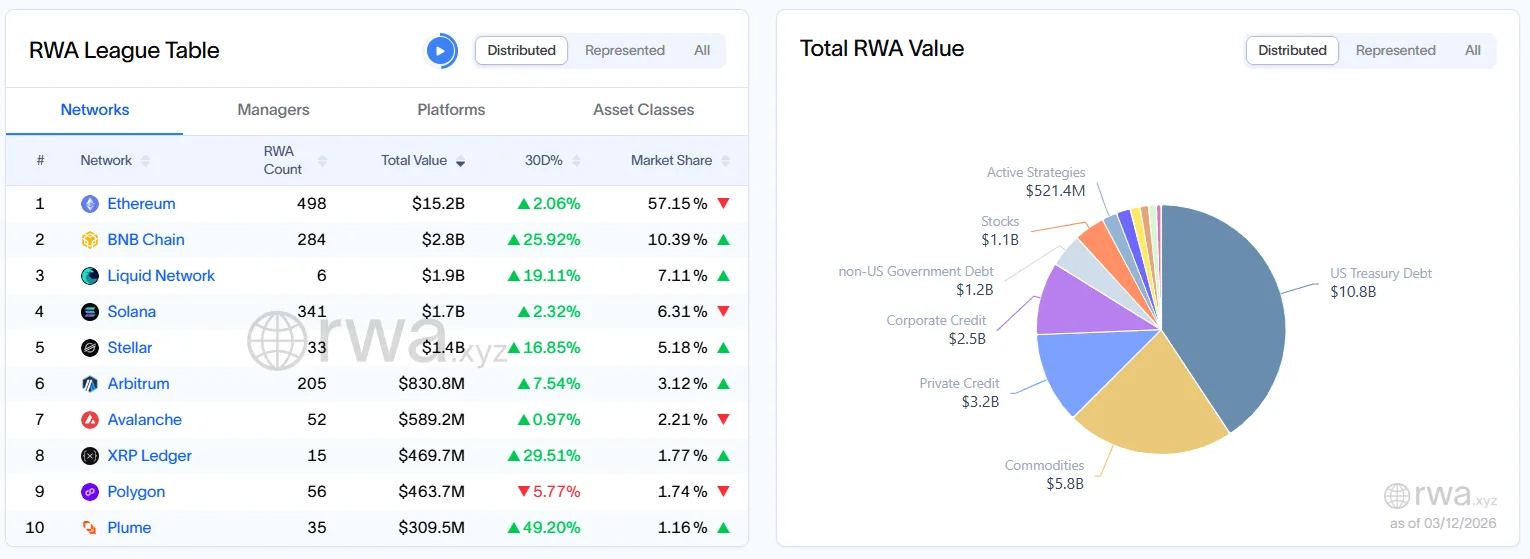Screen dimensions: 1530x559
Task: Click the Avalanche logo icon
Action: [90, 420]
